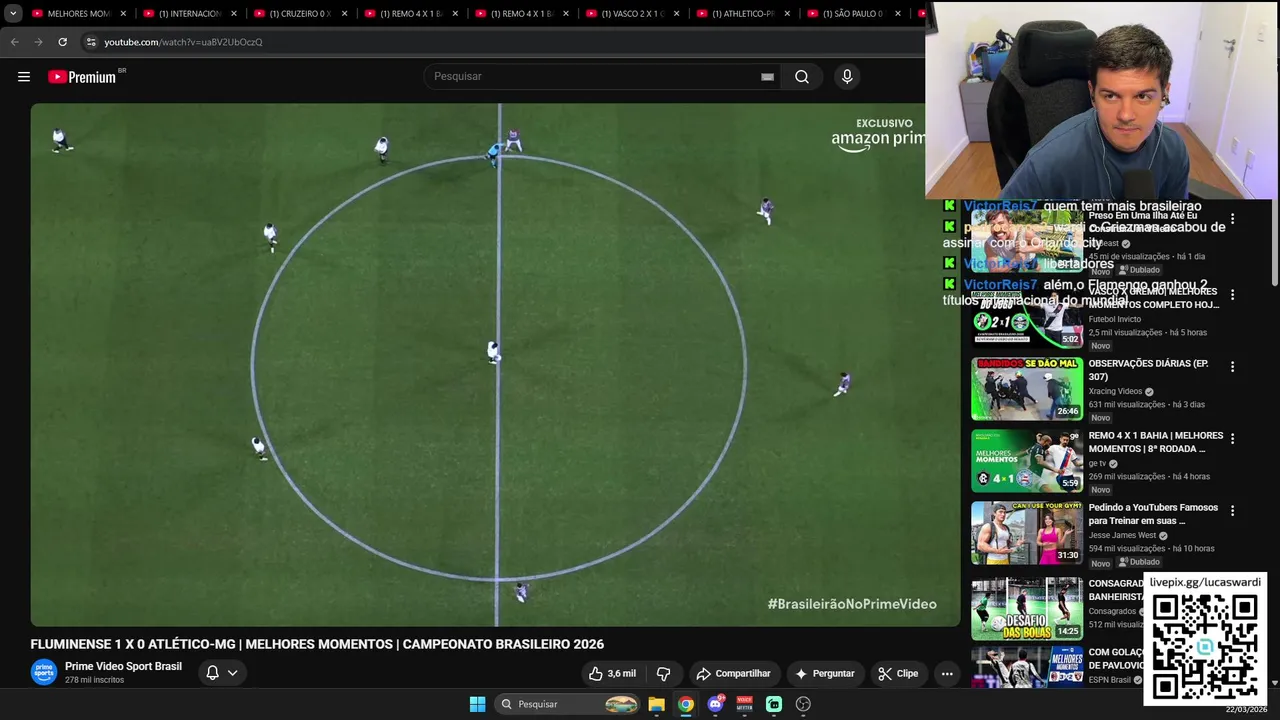
Task: Toggle notification bell for Prime Video Sport Brasil
Action: tap(212, 673)
